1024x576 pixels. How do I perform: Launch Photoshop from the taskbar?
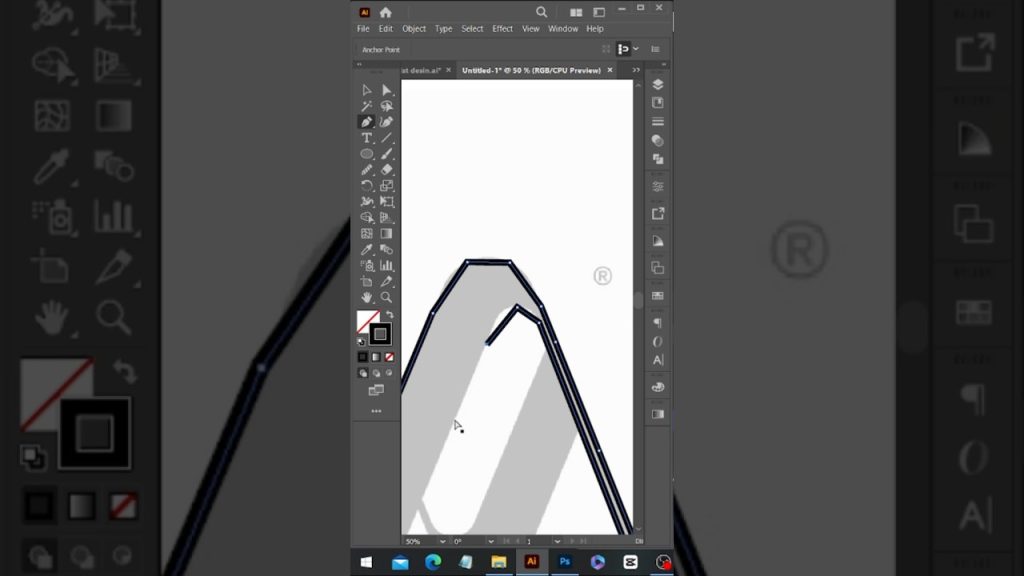[x=565, y=563]
